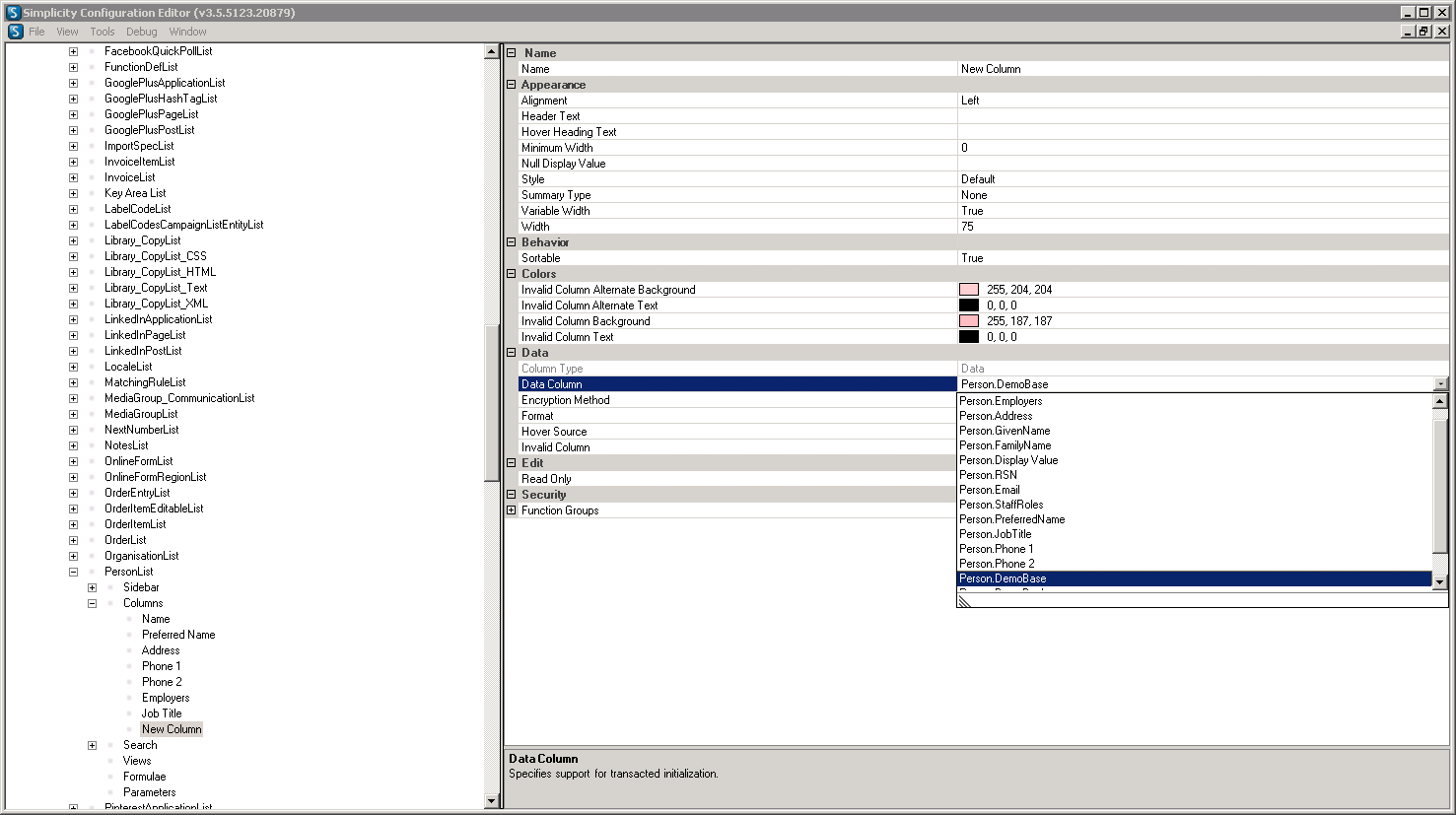
Task: Expand the Function Groups property
Action: pos(512,510)
